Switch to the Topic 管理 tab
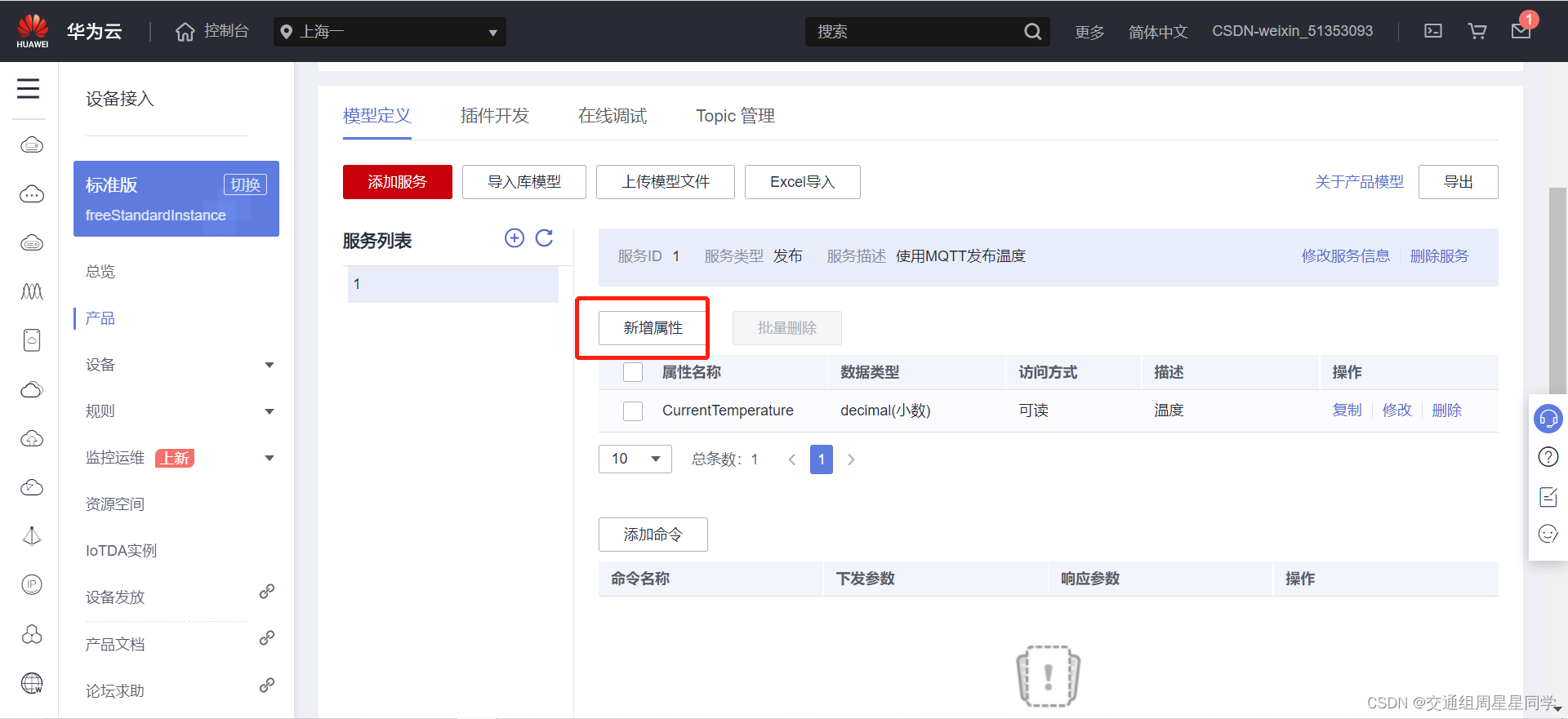The image size is (1568, 719). pyautogui.click(x=735, y=116)
